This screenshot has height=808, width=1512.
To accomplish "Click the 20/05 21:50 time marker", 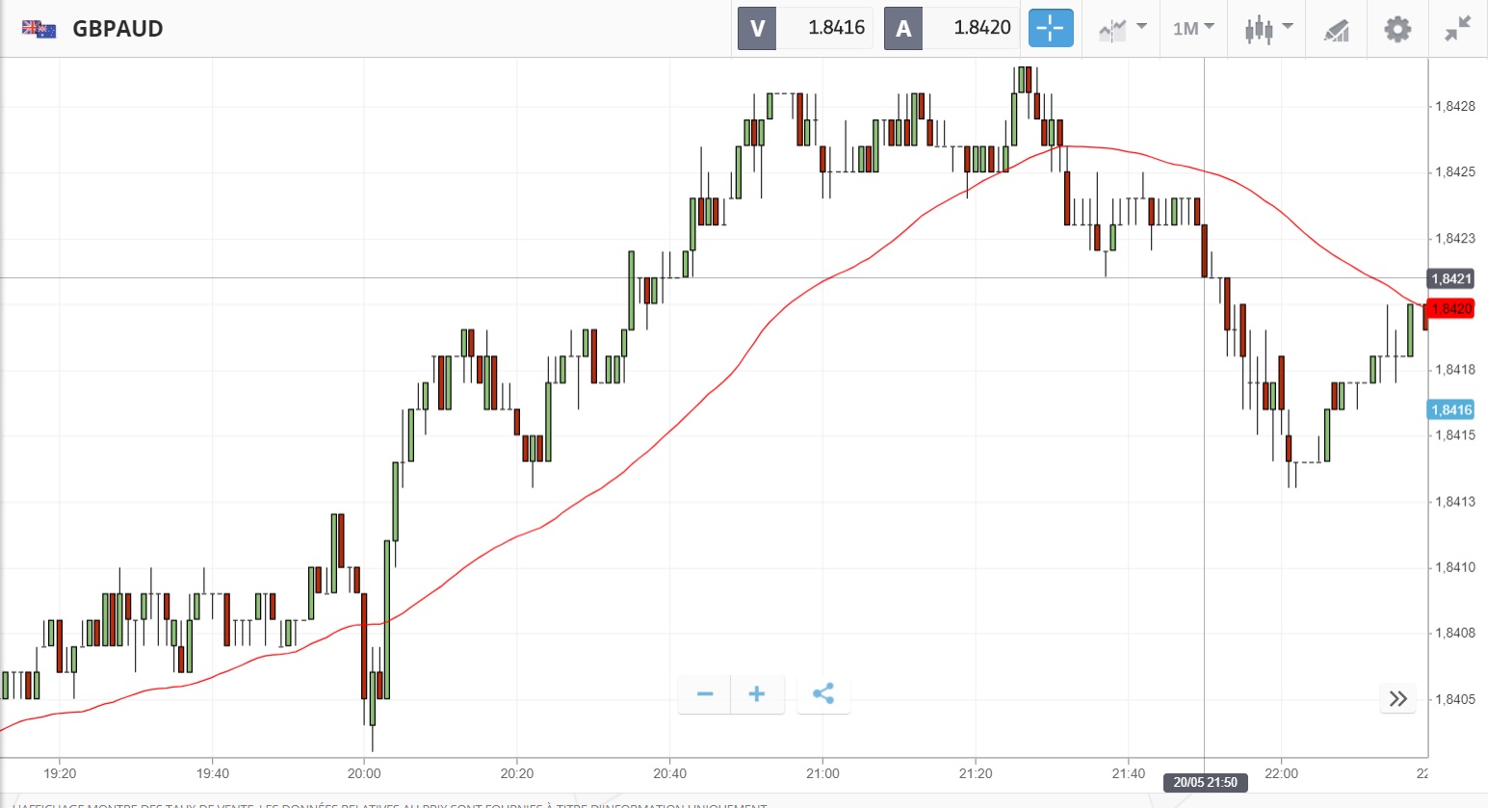I will tap(1205, 782).
